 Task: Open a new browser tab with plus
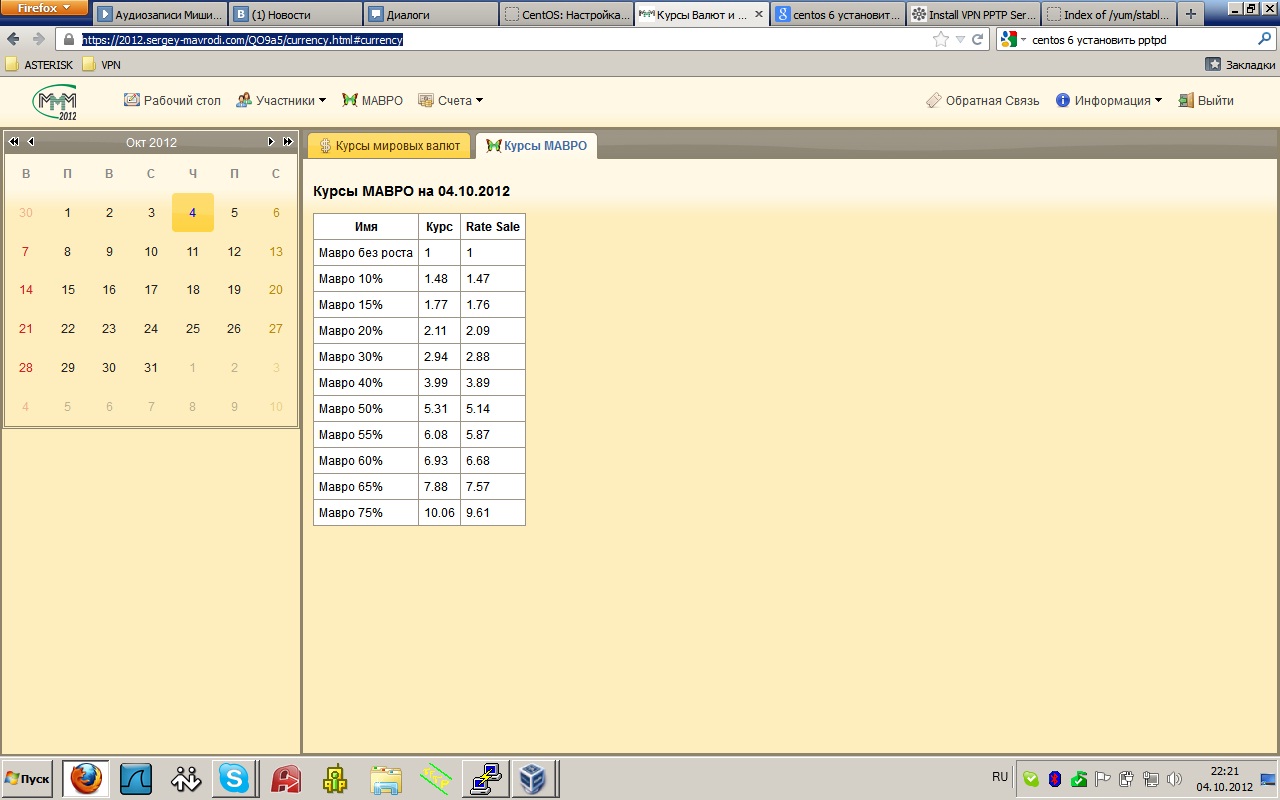pyautogui.click(x=1190, y=14)
